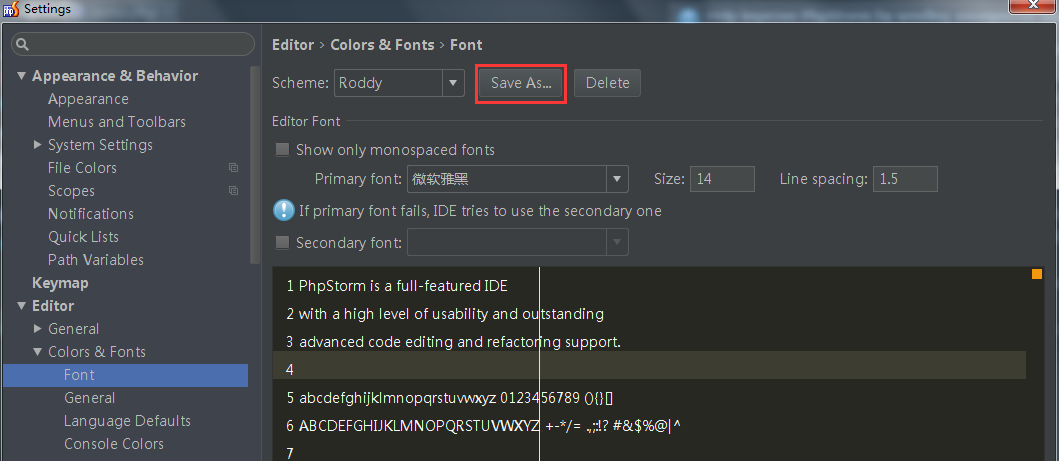Enable the Secondary font checkbox
Image resolution: width=1059 pixels, height=461 pixels.
tap(282, 242)
